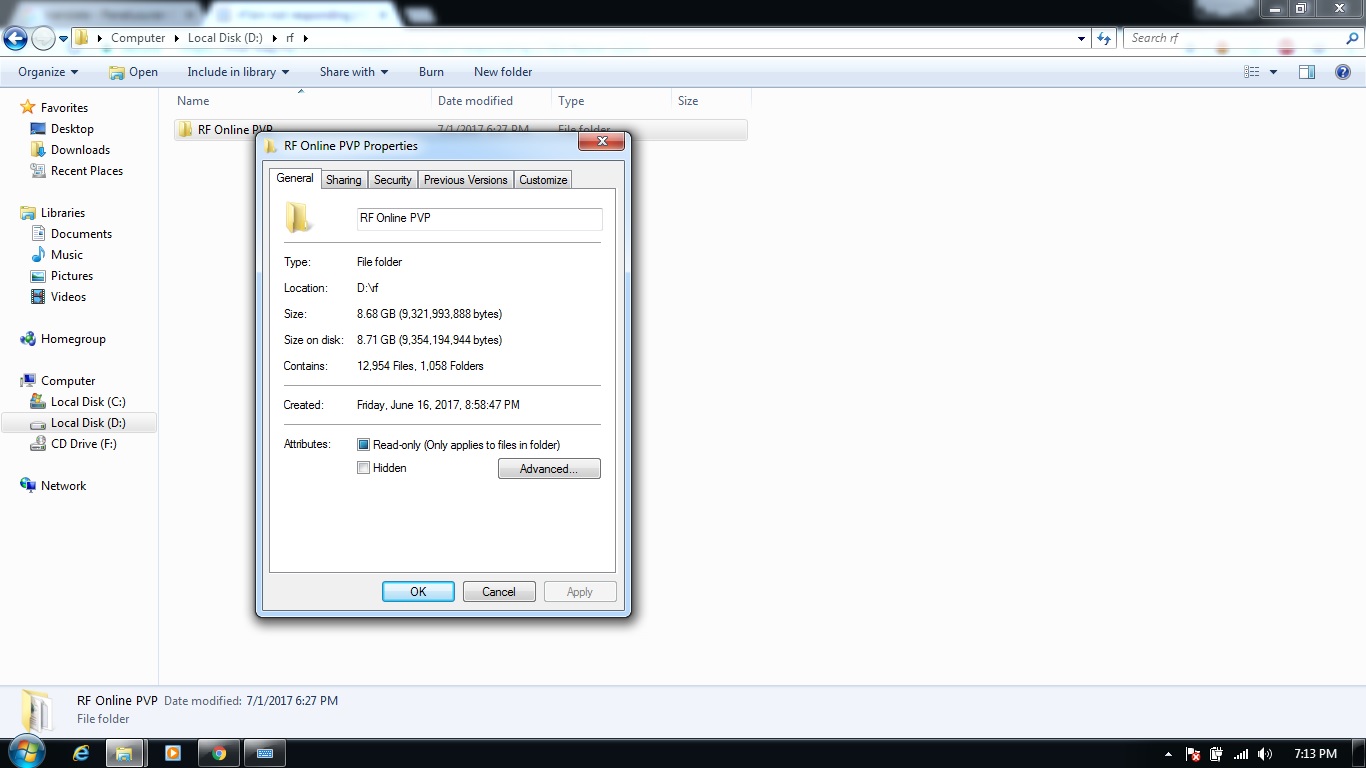Click the Help question mark icon
1366x768 pixels.
1343,72
